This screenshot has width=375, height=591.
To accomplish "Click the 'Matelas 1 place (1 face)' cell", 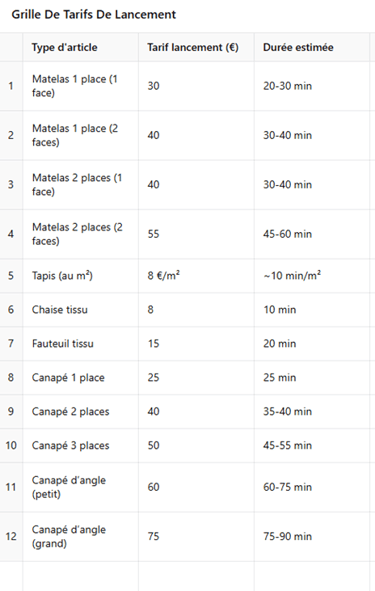I will tap(80, 86).
